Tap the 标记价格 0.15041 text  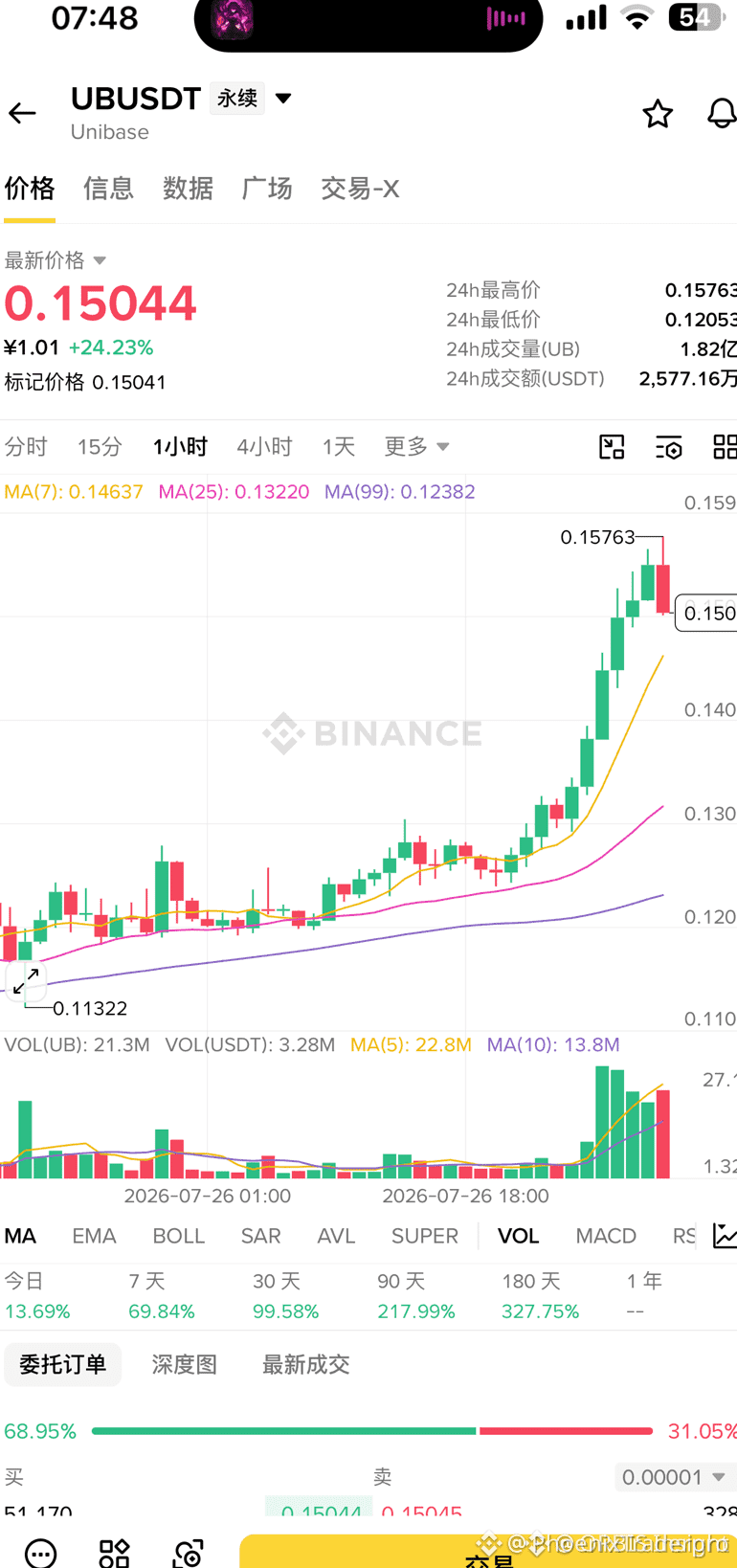85,382
